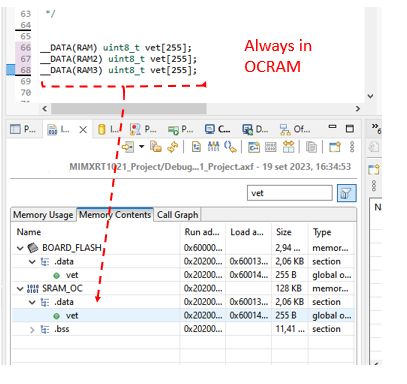Screen dimensions: 407x384
Task: Open three-dot menu in right side panel
Action: pos(374,186)
